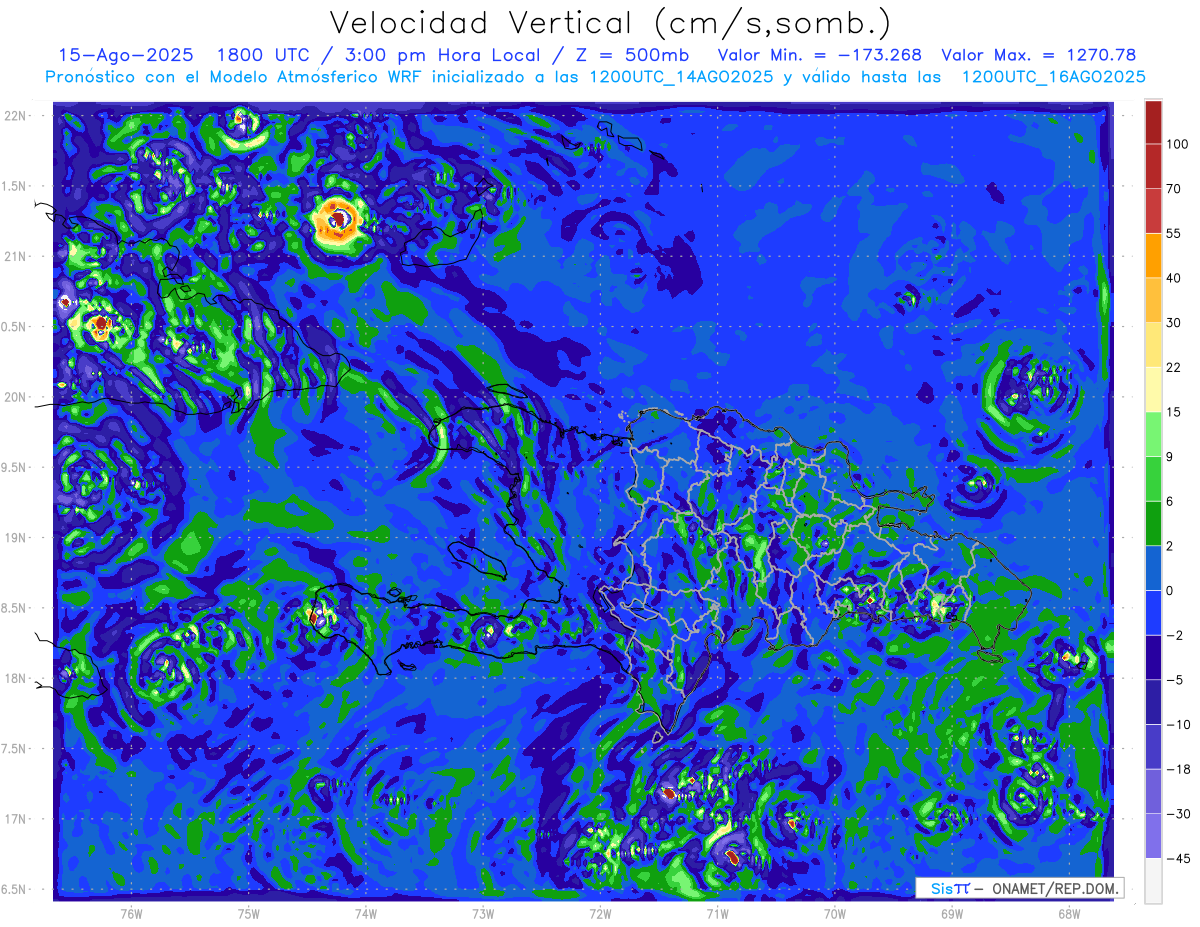The image size is (1200, 927).
Task: Click the '70W' longitude label
Action: click(x=835, y=913)
